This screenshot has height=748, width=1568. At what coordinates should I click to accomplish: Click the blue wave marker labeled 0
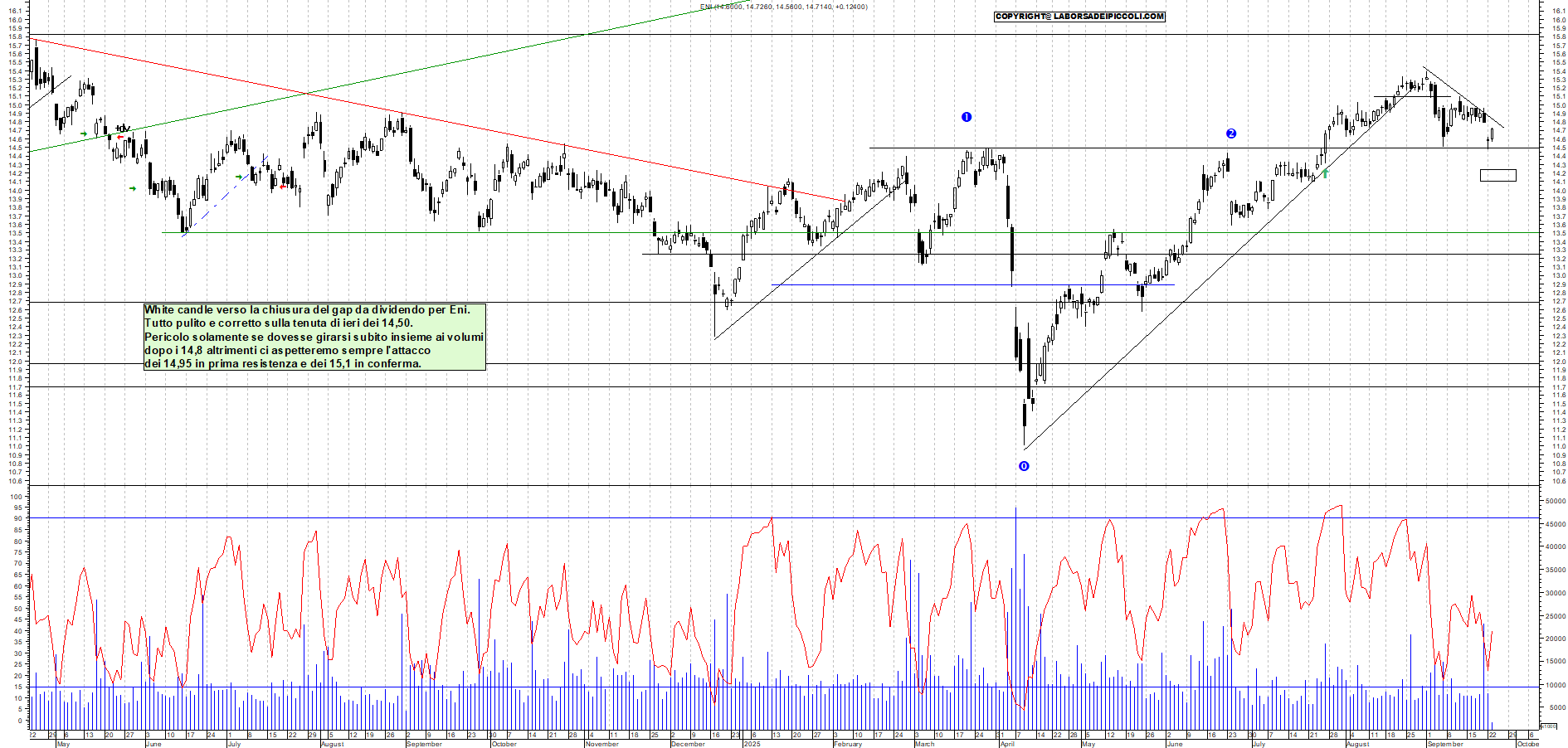(x=1024, y=466)
